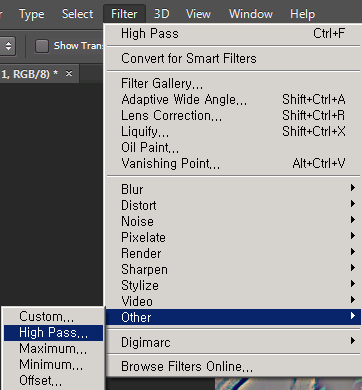The image size is (362, 390).
Task: Enable the Show Transform Controls checkbox
Action: click(42, 46)
